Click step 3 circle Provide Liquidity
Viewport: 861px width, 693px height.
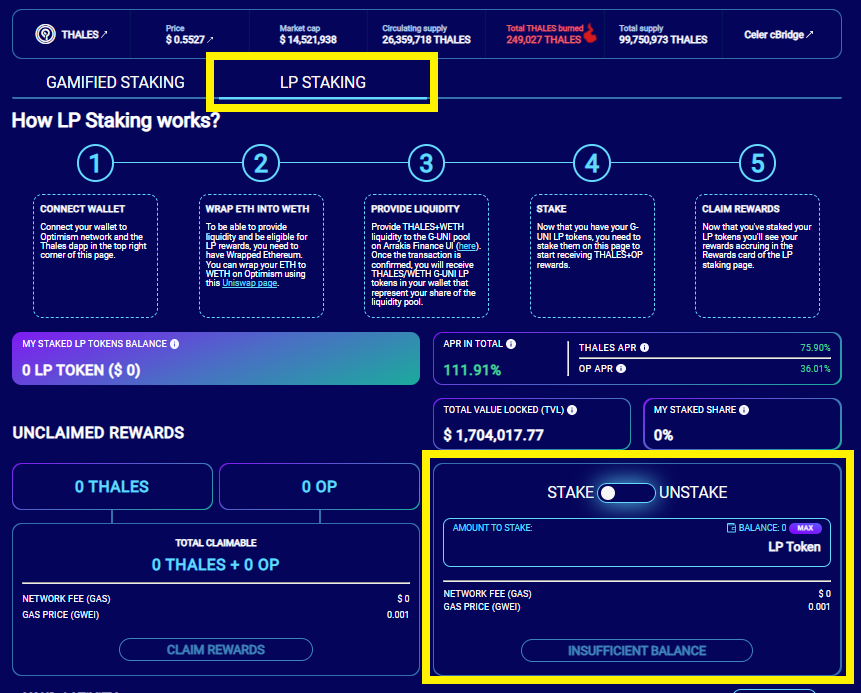coord(426,163)
